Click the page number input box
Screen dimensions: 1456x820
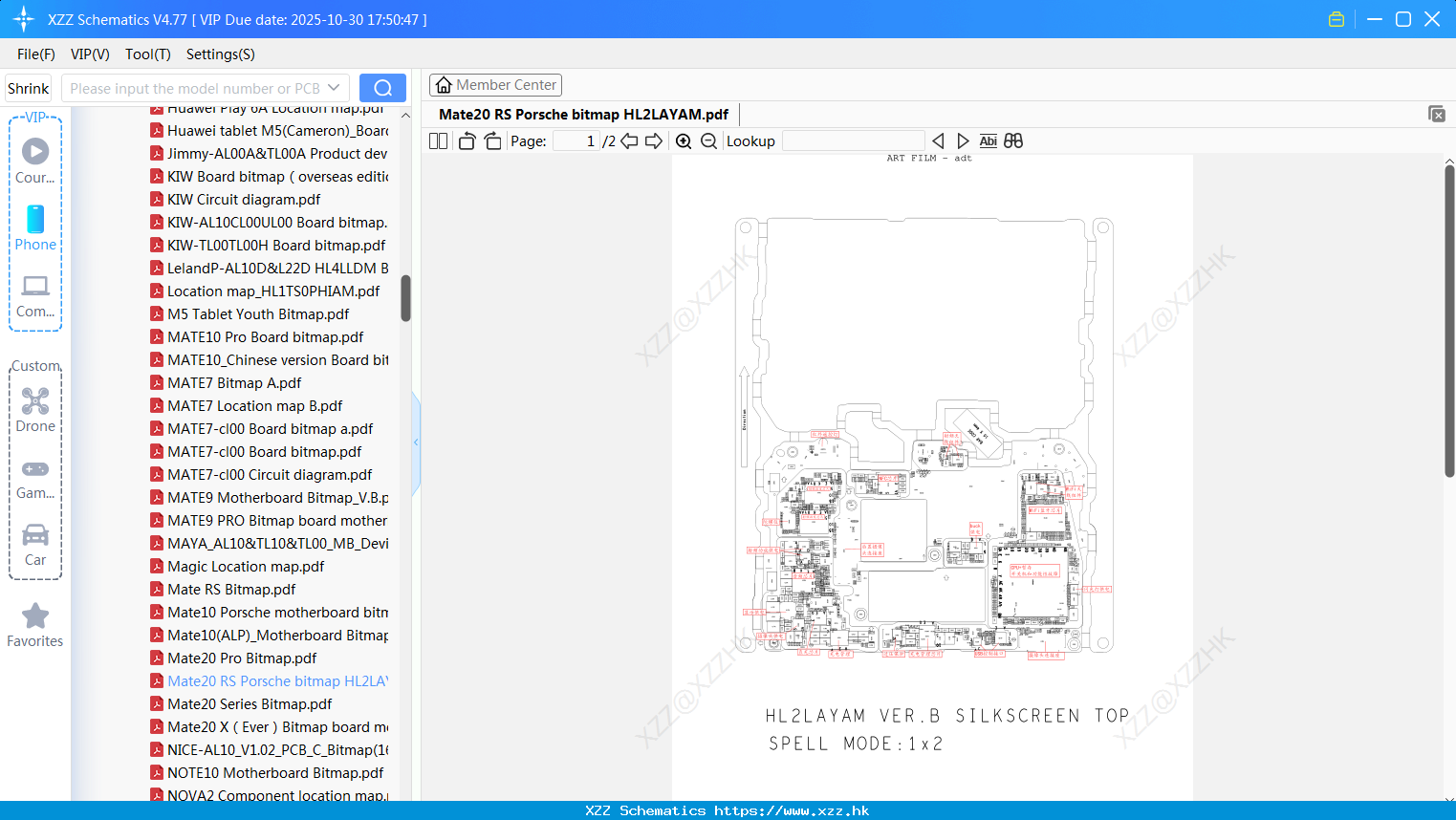576,140
